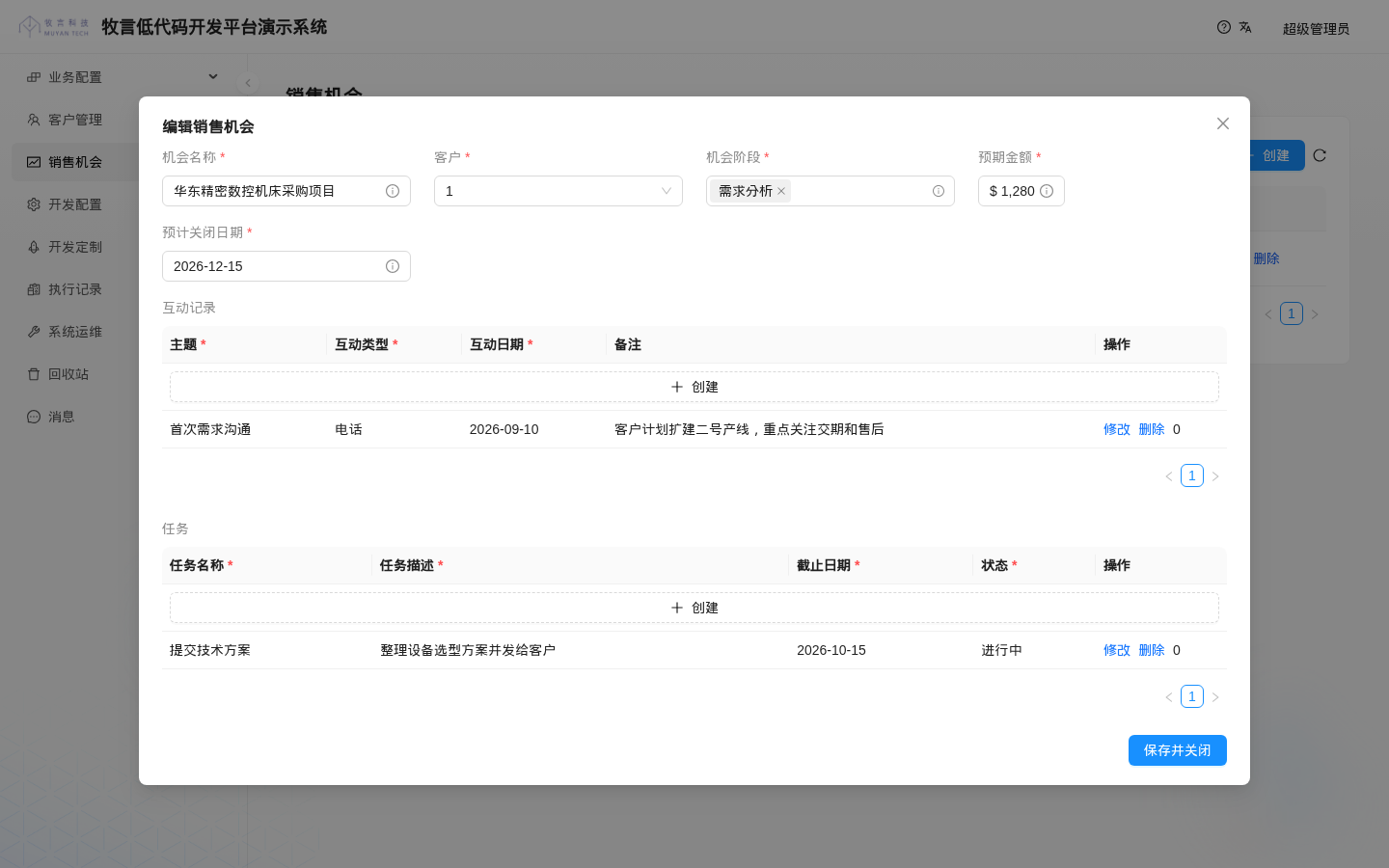Click the info icon in 机会名称 field
The height and width of the screenshot is (868, 1389).
(393, 191)
